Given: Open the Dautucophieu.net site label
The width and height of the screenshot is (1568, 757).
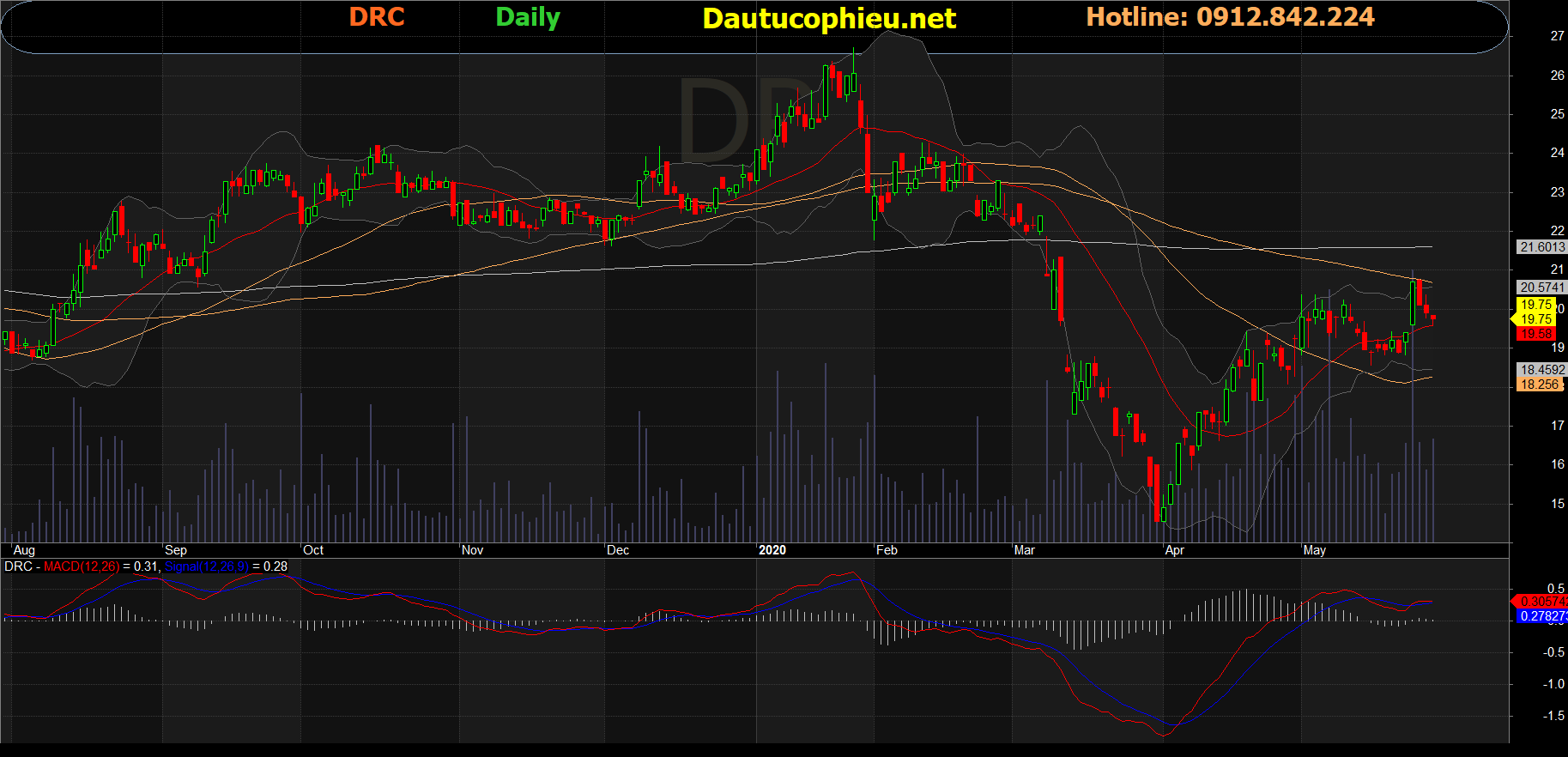Looking at the screenshot, I should click(829, 19).
